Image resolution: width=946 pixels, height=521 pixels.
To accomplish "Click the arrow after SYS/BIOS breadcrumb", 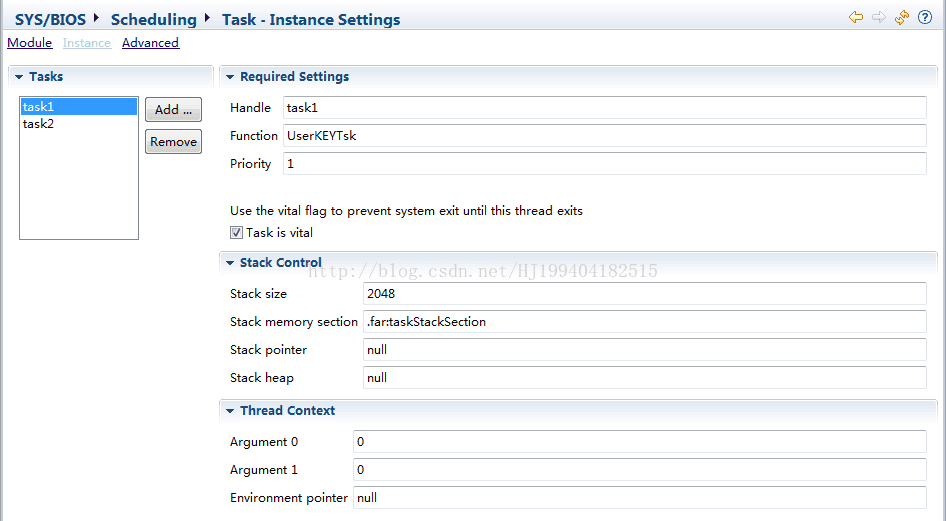I will tap(96, 19).
